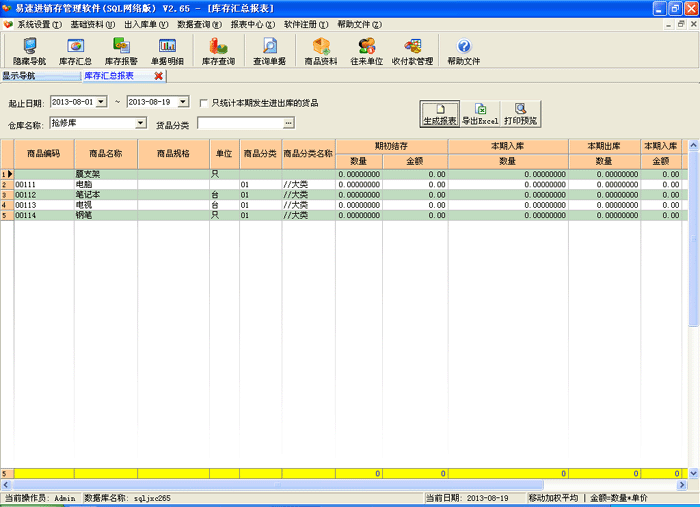Click the 单据明细 toolbar icon

[167, 51]
